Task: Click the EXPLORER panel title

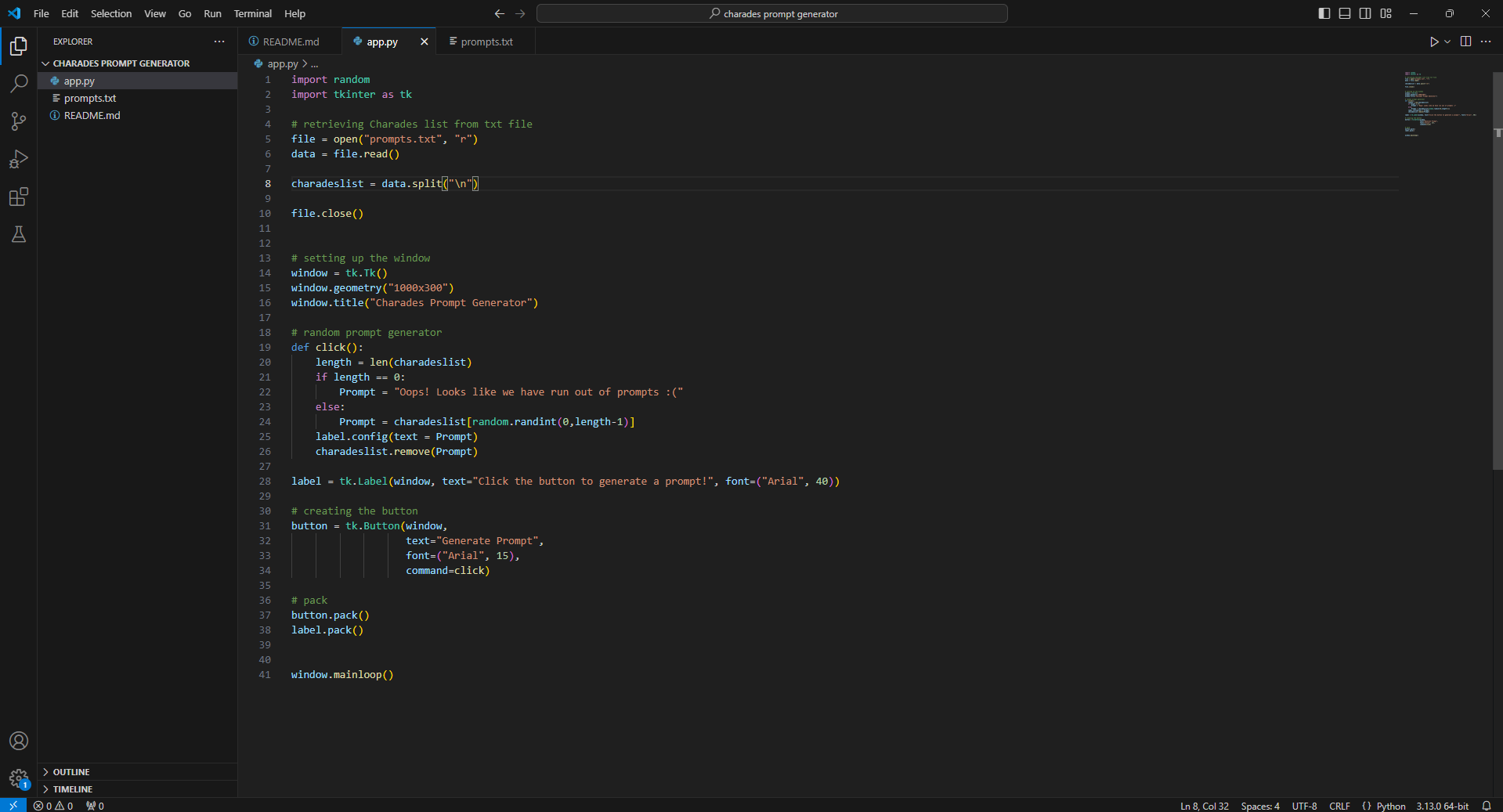Action: pyautogui.click(x=73, y=42)
